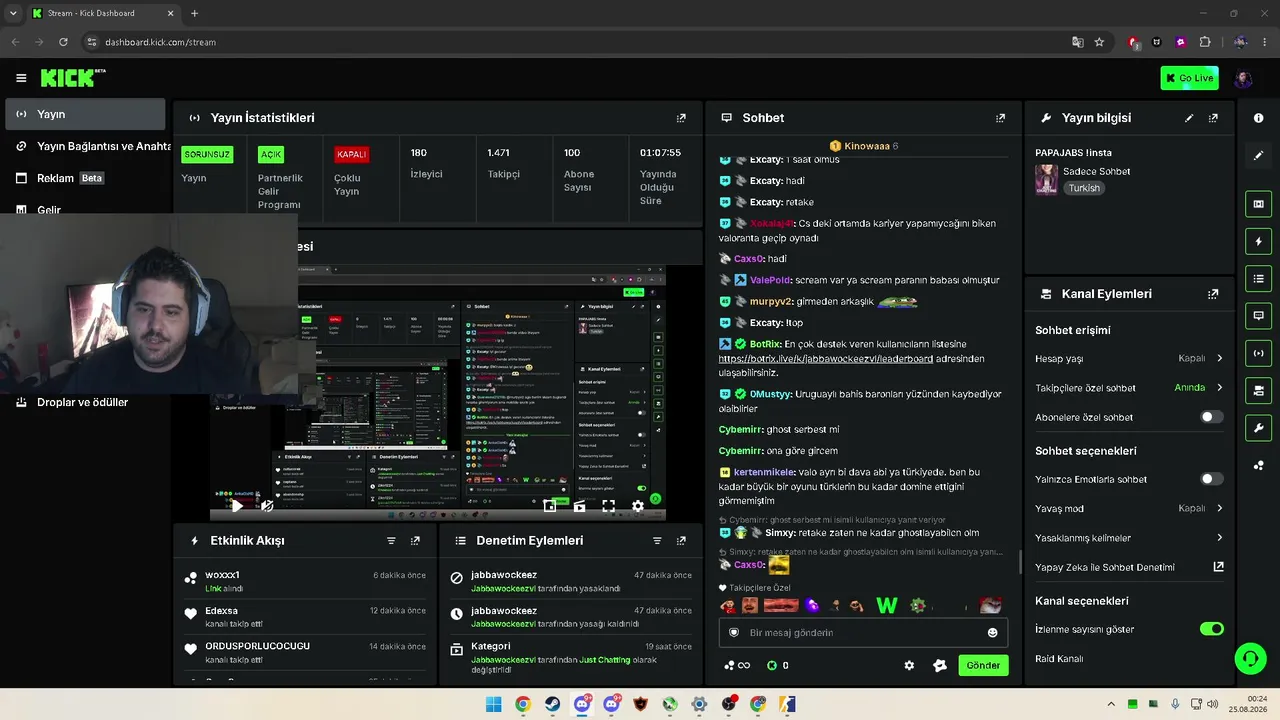This screenshot has width=1280, height=720.
Task: Pop out the Yayın İstatistikleri panel
Action: (x=681, y=118)
